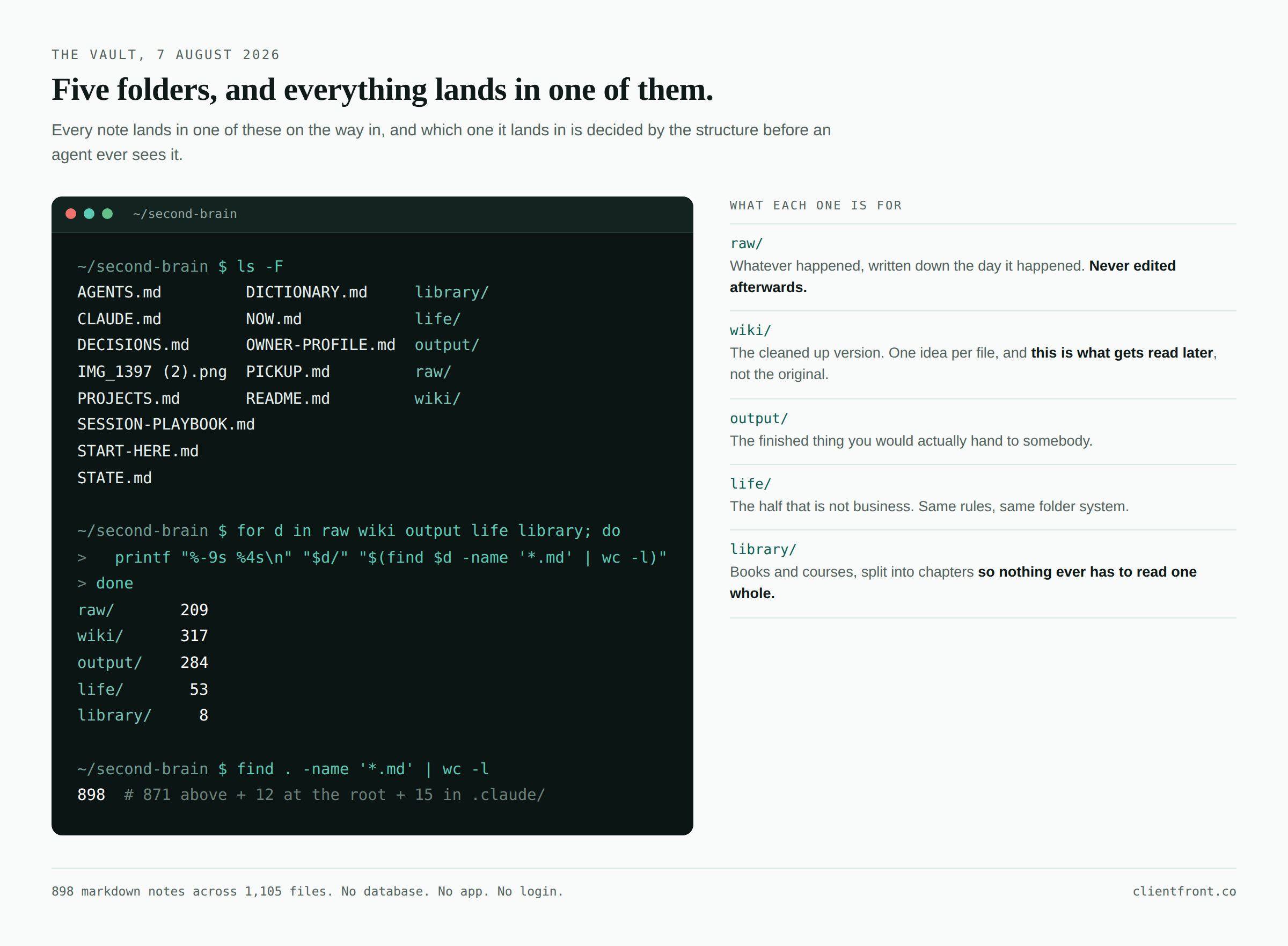Select the life/ count value 53
The image size is (1288, 946).
[199, 689]
